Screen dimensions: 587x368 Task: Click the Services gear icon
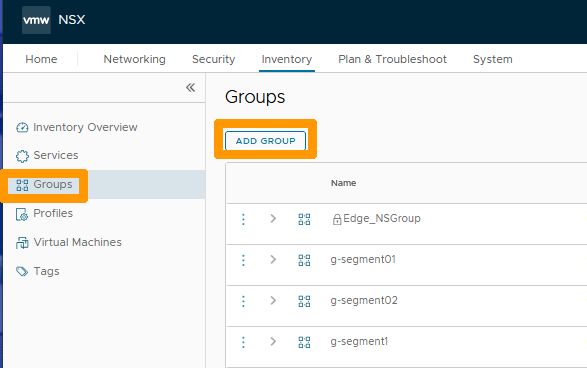coord(22,156)
